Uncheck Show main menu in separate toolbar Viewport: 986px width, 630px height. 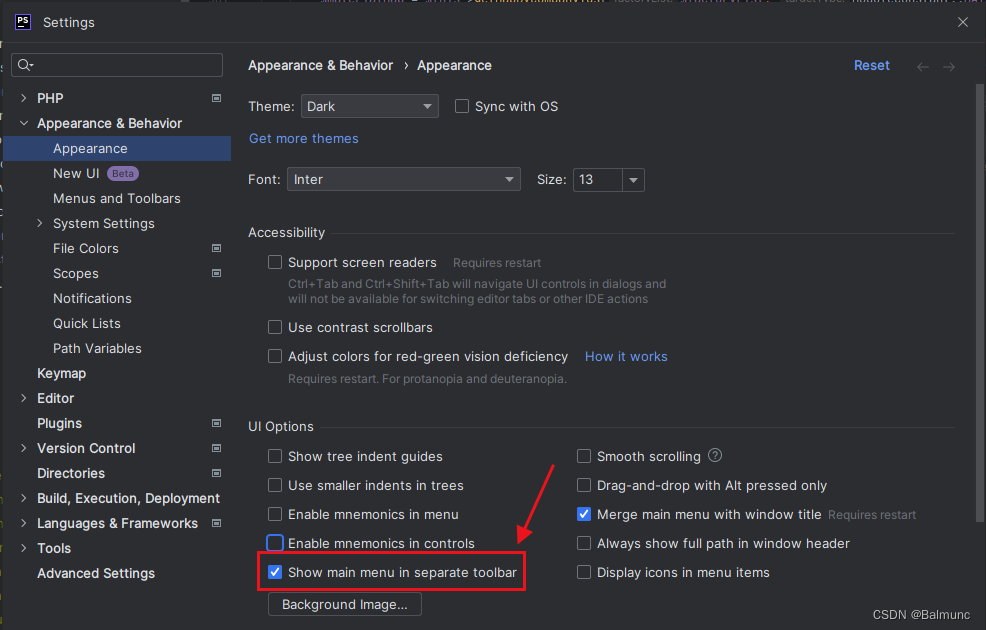275,572
